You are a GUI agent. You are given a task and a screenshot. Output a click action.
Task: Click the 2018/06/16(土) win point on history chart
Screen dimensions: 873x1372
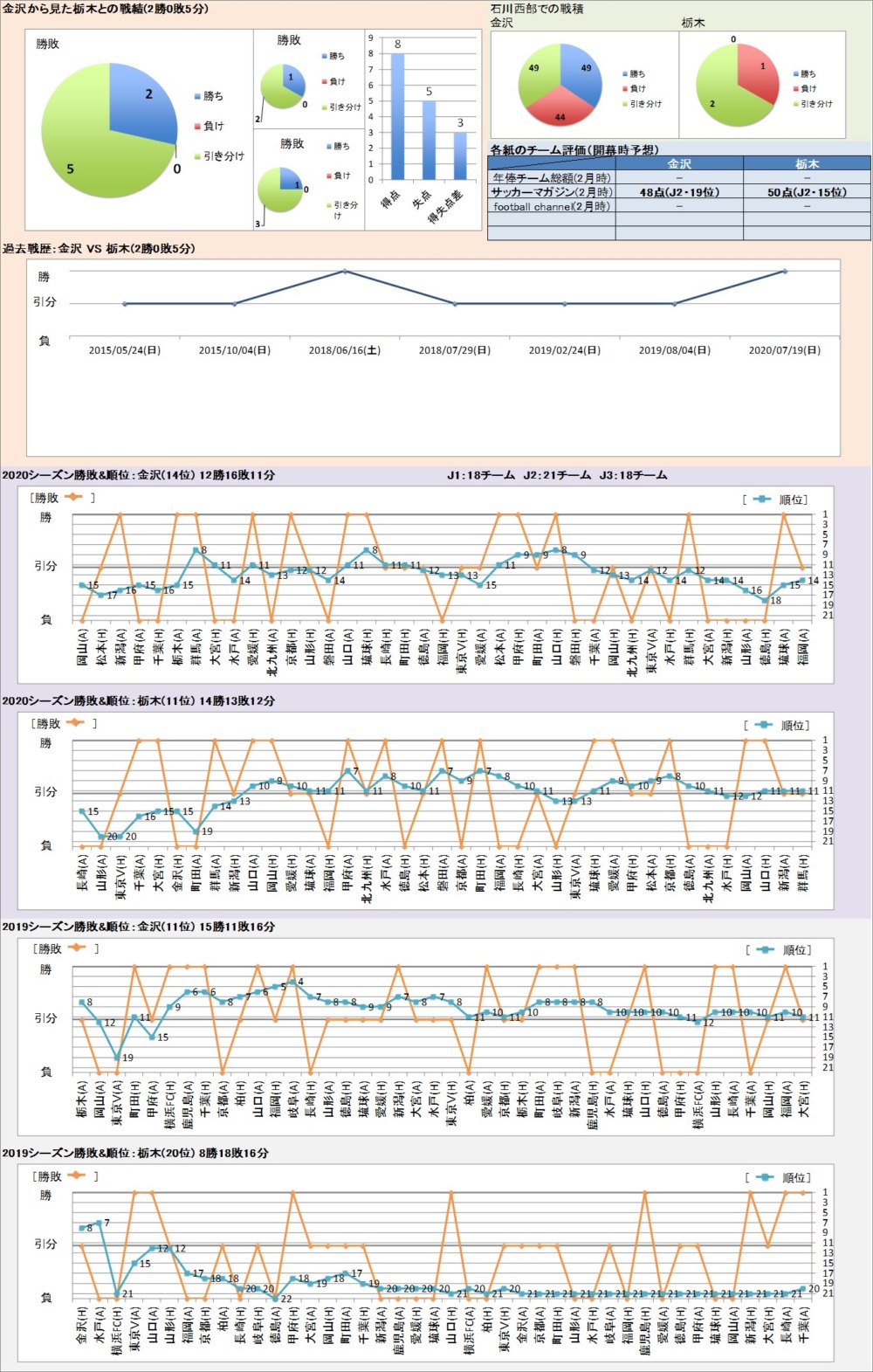point(345,272)
